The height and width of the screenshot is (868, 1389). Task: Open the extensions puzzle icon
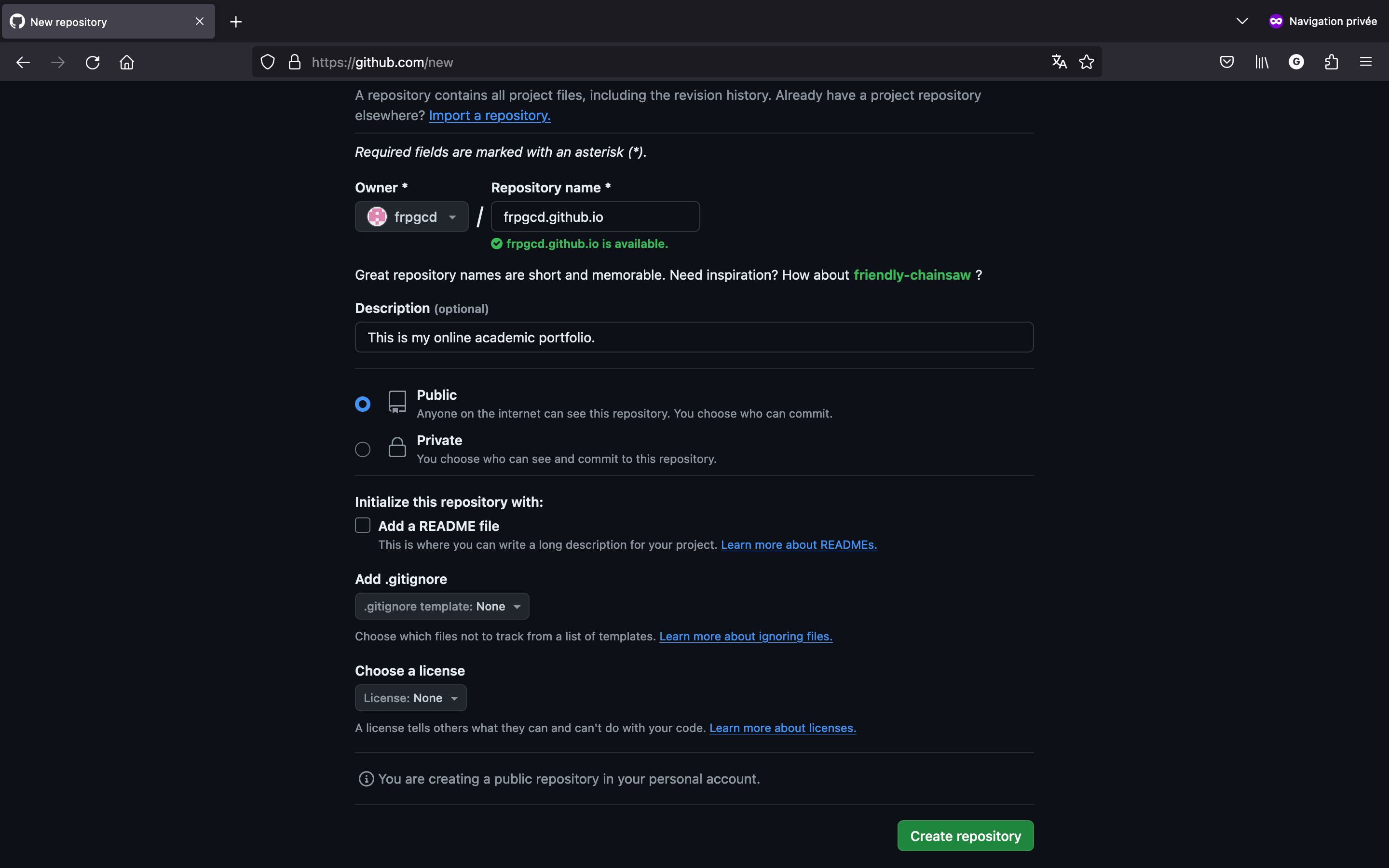1331,62
